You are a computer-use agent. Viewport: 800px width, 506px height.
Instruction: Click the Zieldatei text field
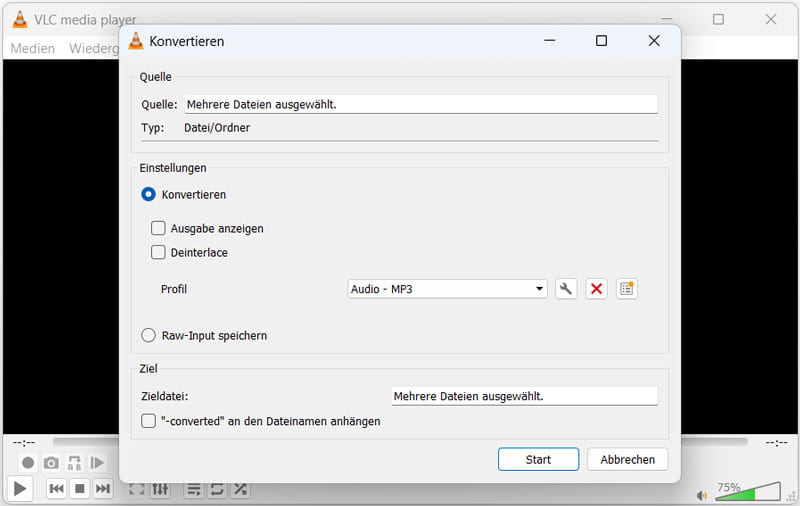[524, 396]
